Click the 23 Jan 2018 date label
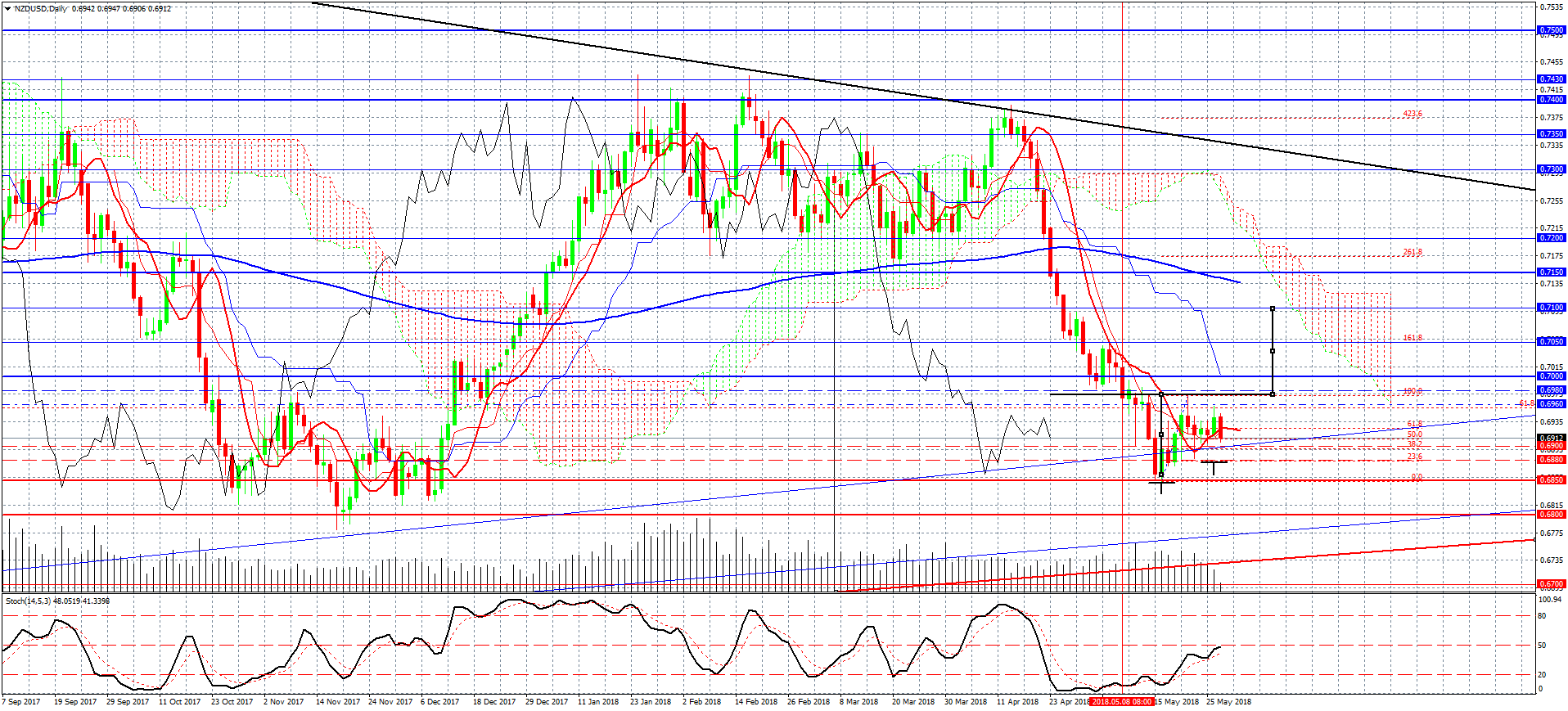1568x711 pixels. 651,701
